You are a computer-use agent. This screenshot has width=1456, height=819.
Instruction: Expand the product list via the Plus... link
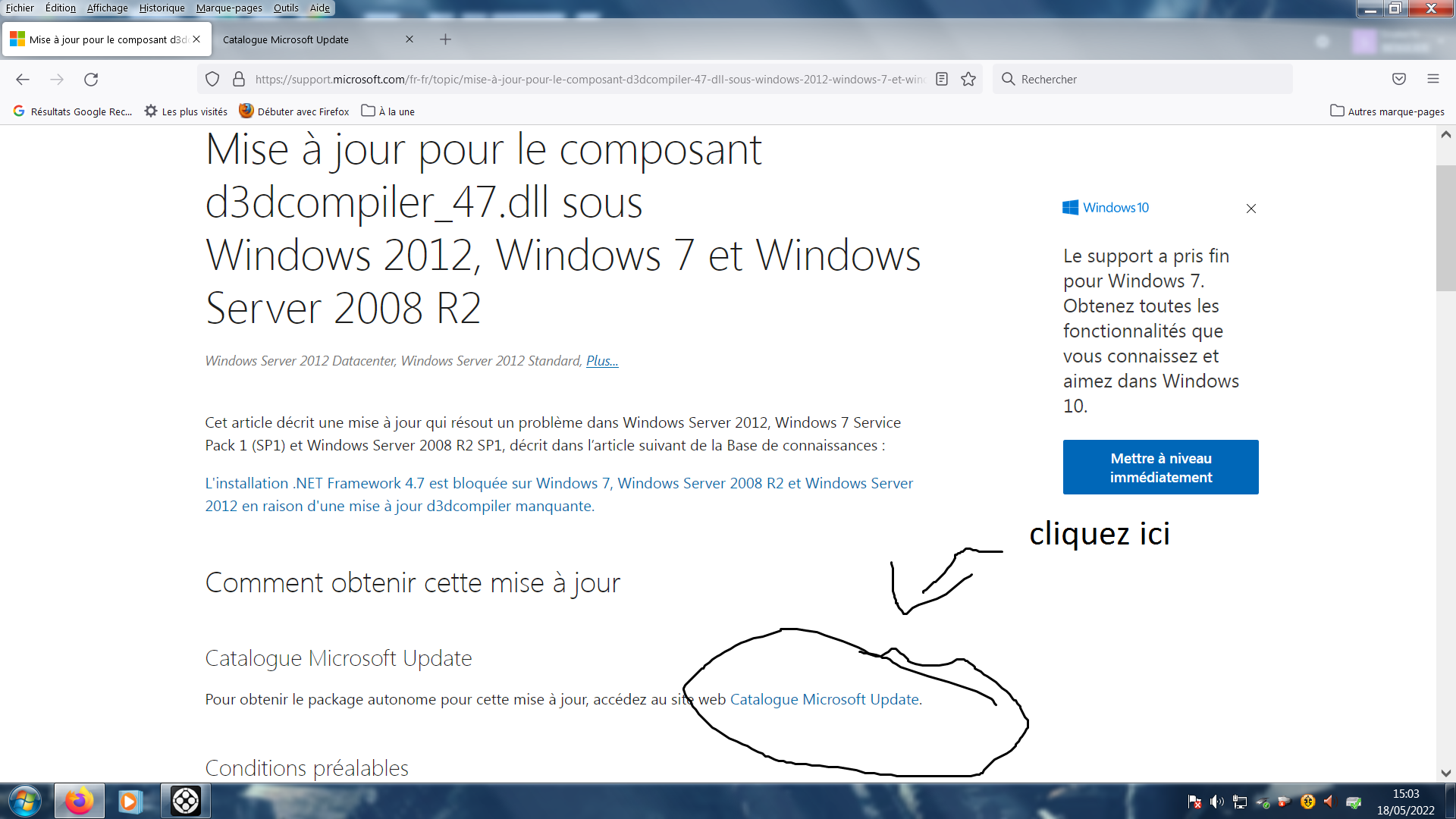pyautogui.click(x=602, y=361)
